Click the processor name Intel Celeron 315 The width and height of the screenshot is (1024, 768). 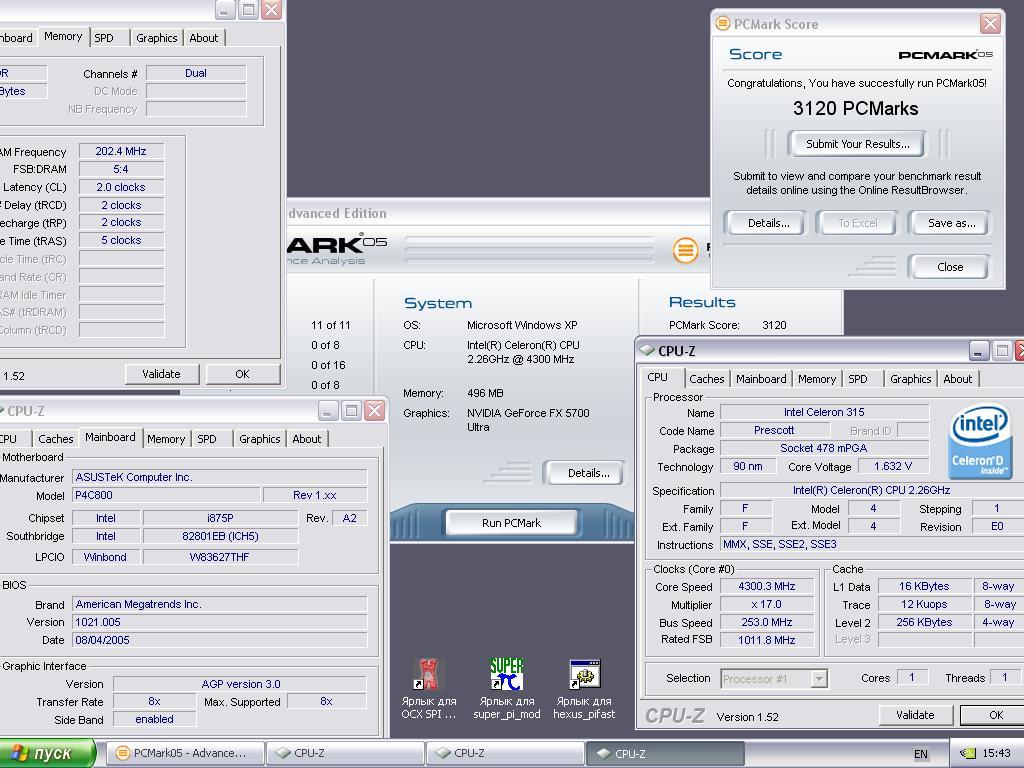click(x=824, y=412)
